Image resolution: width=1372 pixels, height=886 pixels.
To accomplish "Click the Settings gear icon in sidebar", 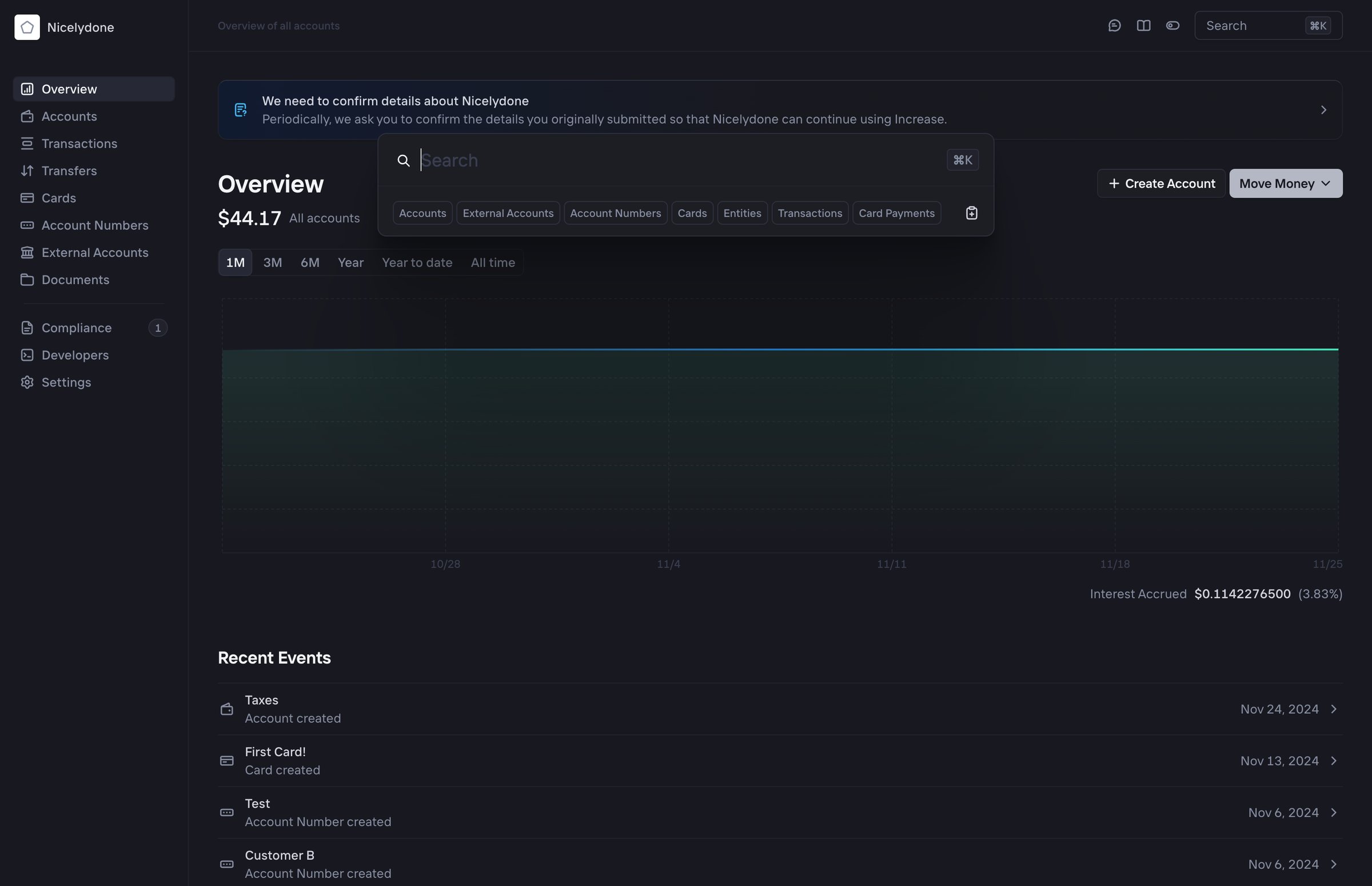I will coord(27,382).
